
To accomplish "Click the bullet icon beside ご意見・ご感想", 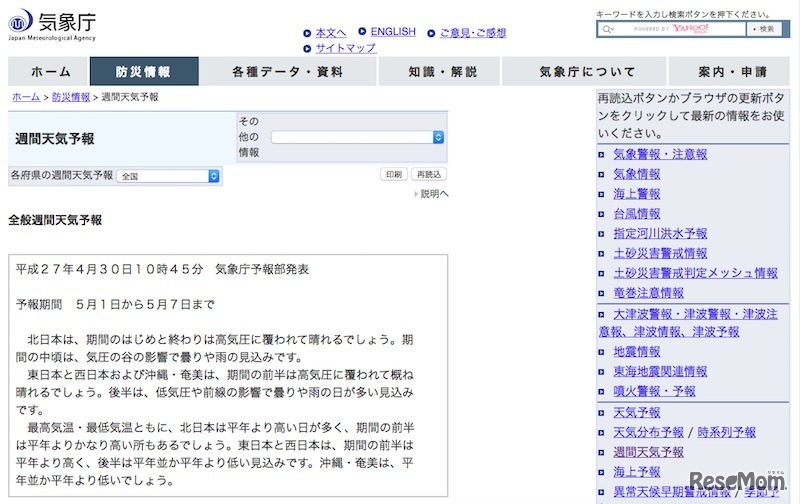I will (431, 34).
